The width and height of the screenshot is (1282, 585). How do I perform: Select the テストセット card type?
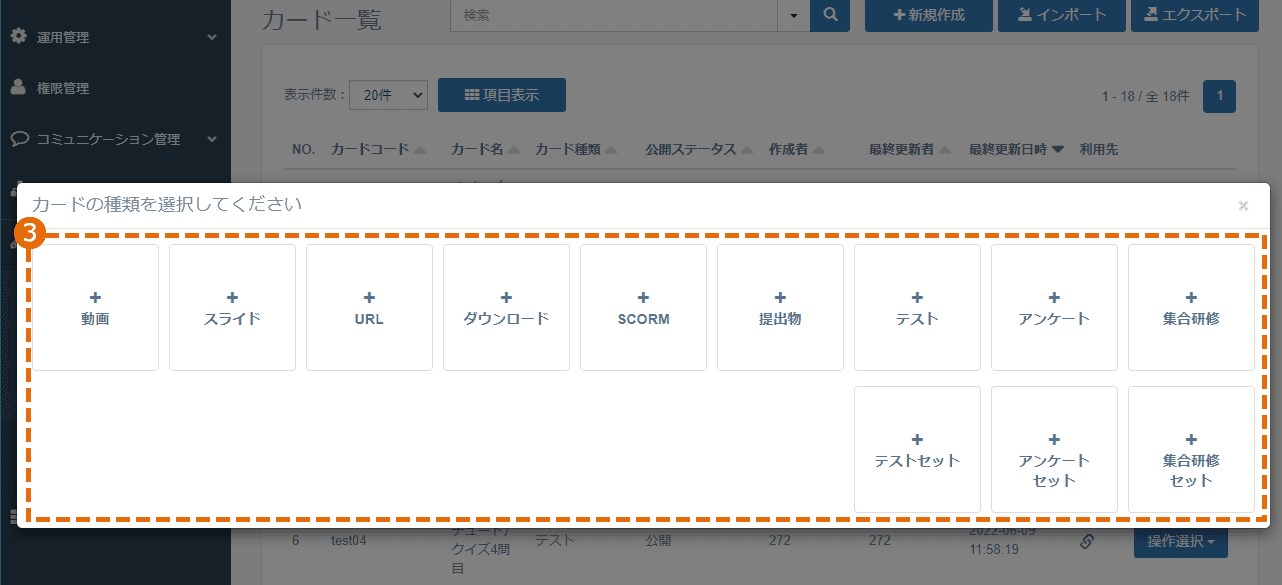pyautogui.click(x=917, y=449)
